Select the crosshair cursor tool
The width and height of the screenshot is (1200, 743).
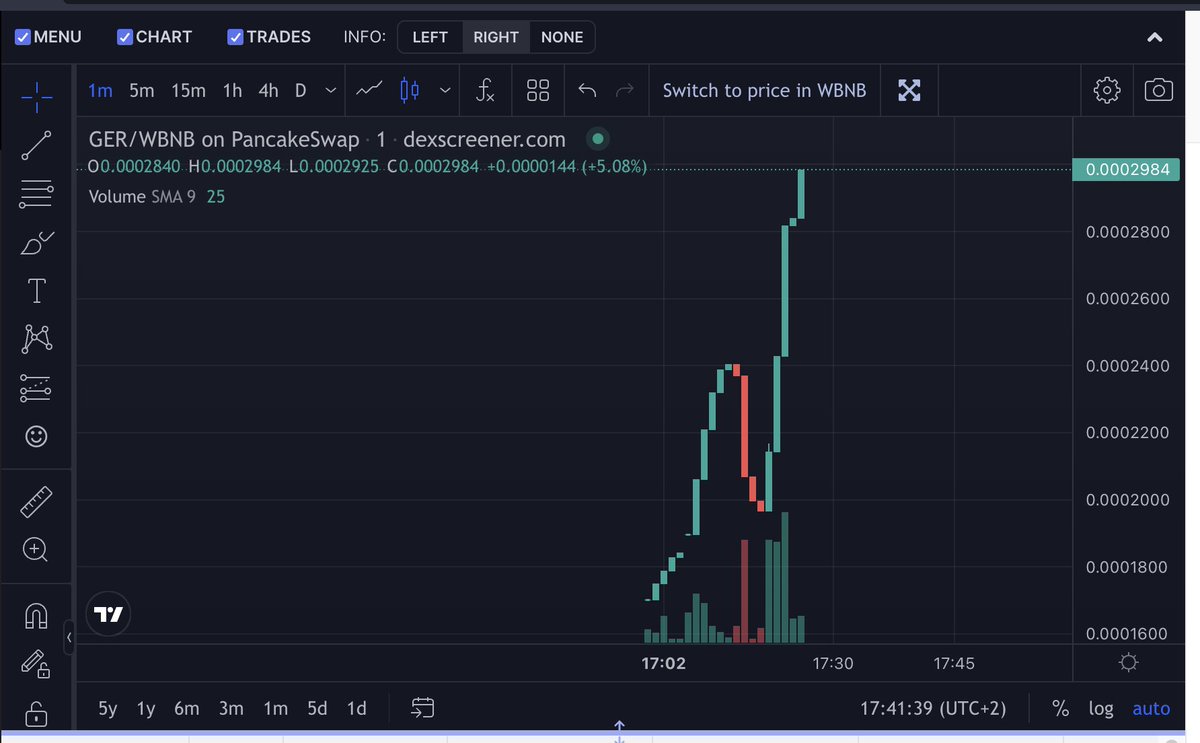[x=37, y=96]
